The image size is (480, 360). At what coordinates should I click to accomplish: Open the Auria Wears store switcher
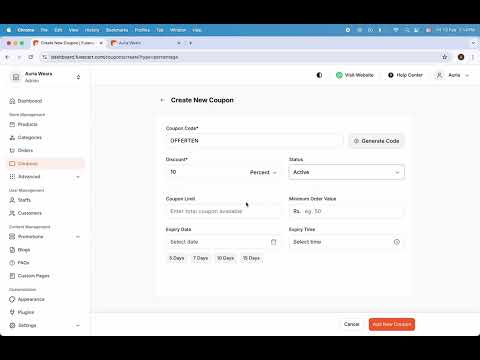coord(45,77)
